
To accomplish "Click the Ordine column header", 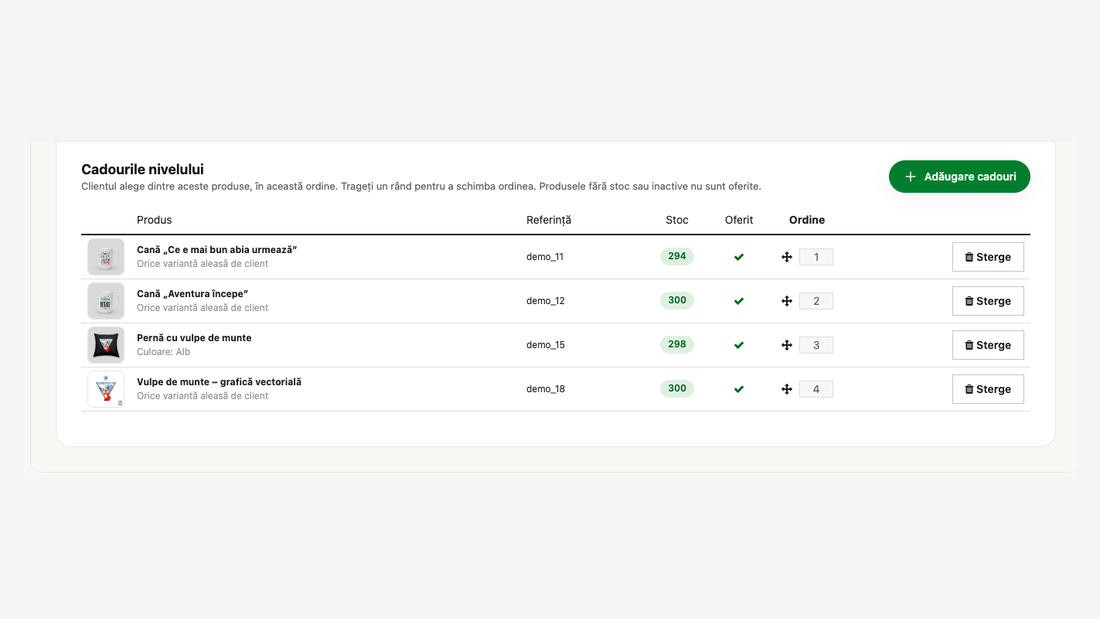I will [807, 220].
